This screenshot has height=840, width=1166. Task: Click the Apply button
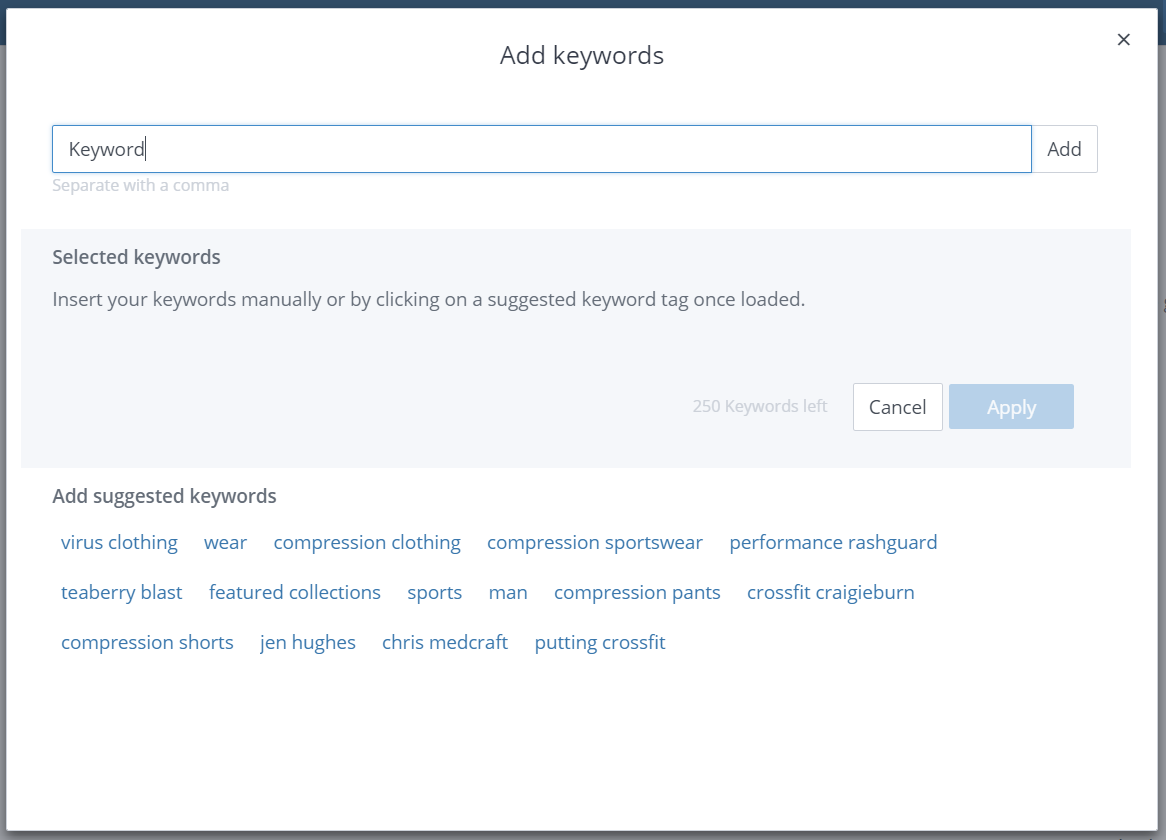(x=1010, y=407)
